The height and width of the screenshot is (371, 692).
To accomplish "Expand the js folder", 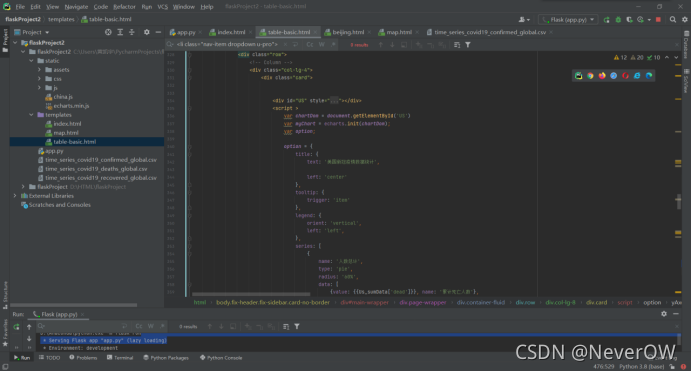I will point(39,88).
